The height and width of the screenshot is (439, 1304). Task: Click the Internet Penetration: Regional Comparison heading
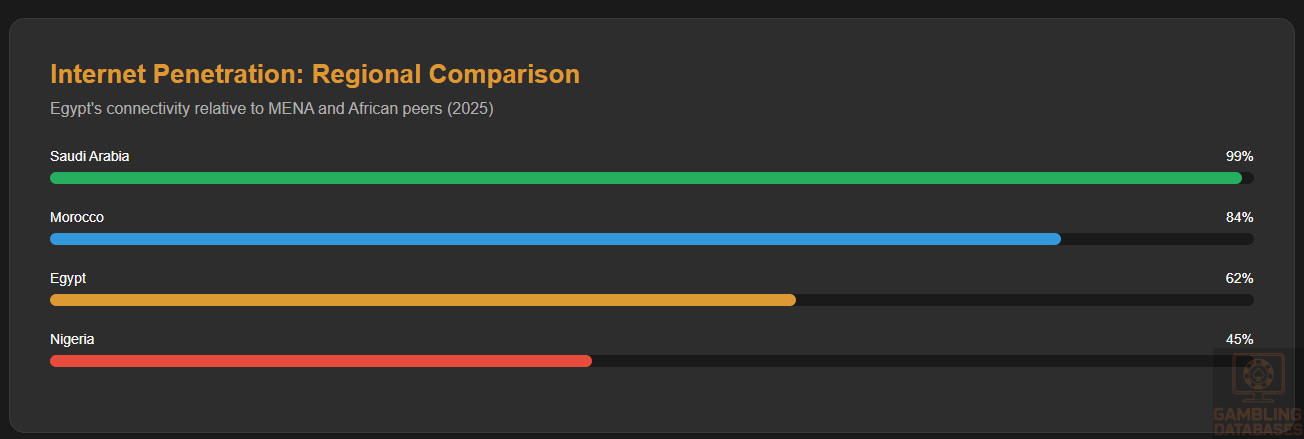pyautogui.click(x=315, y=74)
